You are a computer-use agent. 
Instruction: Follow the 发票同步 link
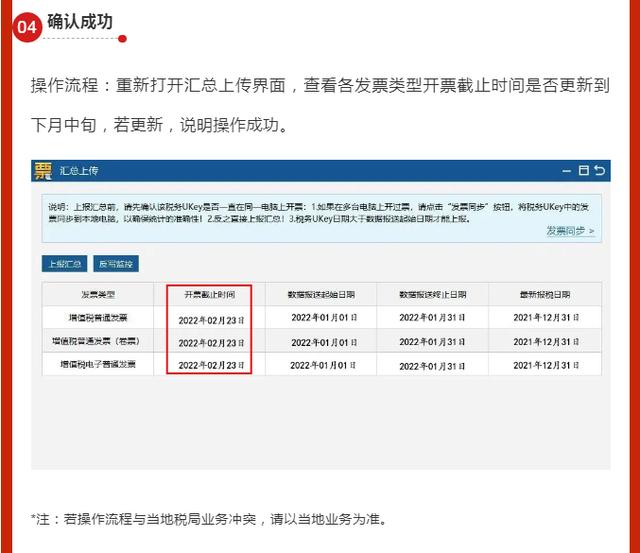click(570, 231)
